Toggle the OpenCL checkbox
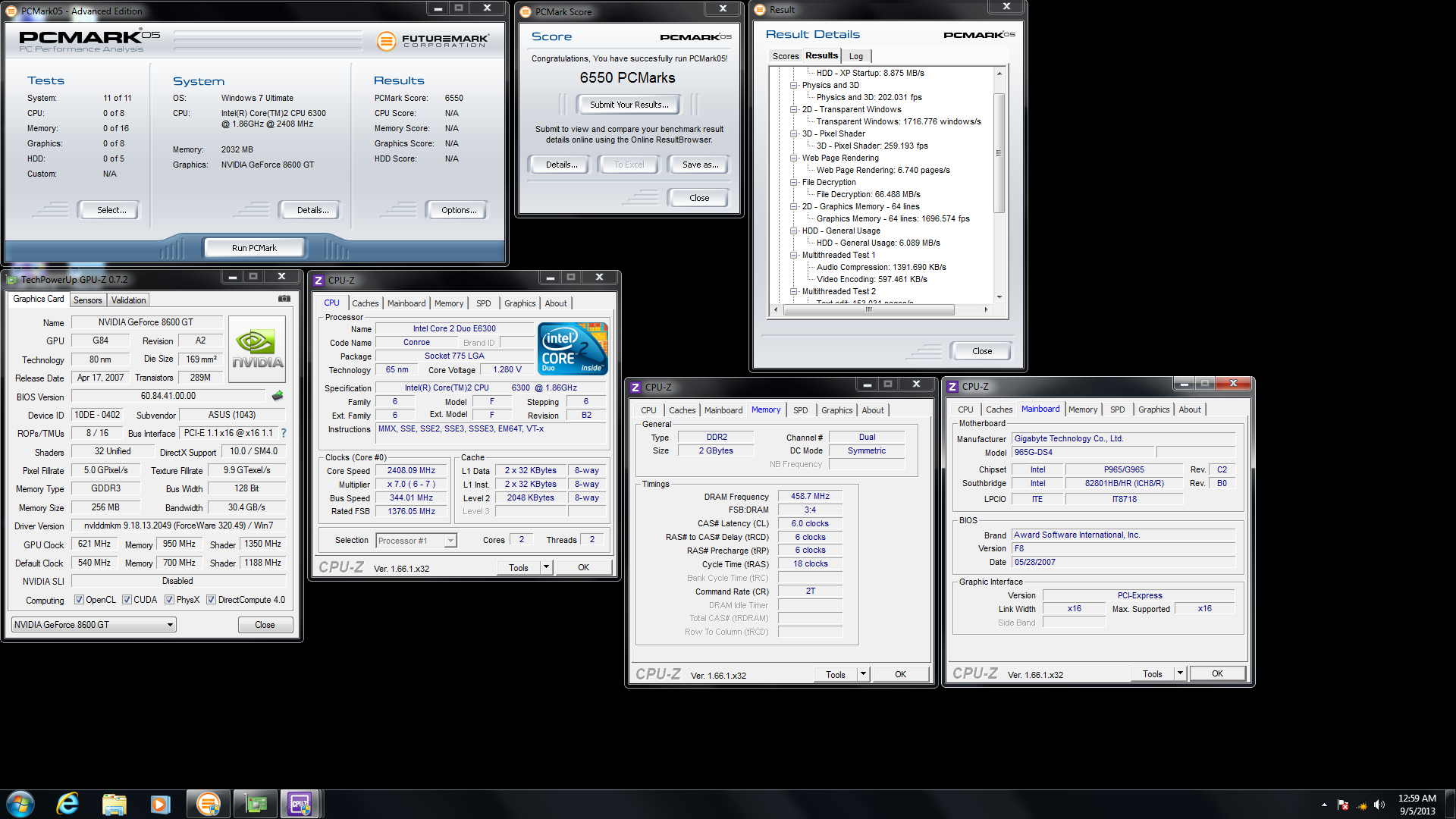Screen dimensions: 1456x819 point(79,600)
